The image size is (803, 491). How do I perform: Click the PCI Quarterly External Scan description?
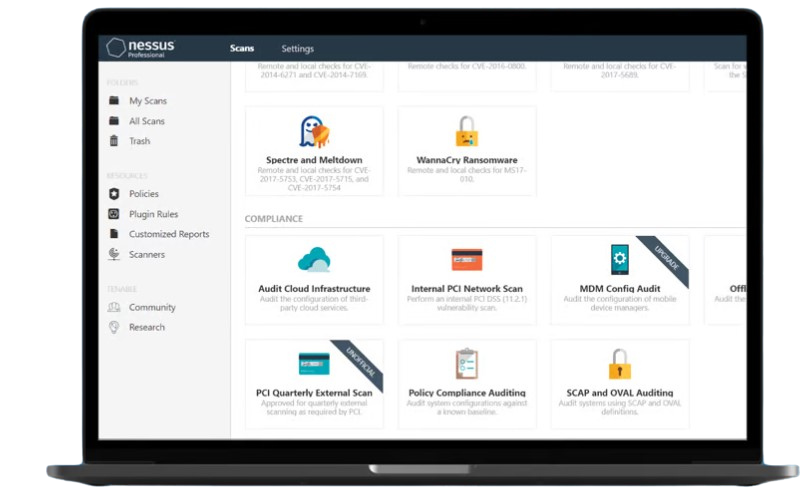(314, 408)
